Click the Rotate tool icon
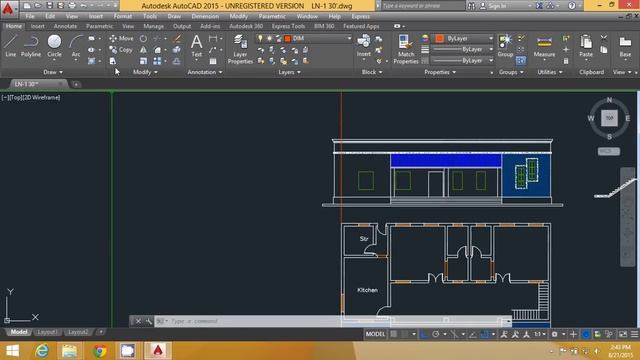This screenshot has width=640, height=360. (143, 39)
